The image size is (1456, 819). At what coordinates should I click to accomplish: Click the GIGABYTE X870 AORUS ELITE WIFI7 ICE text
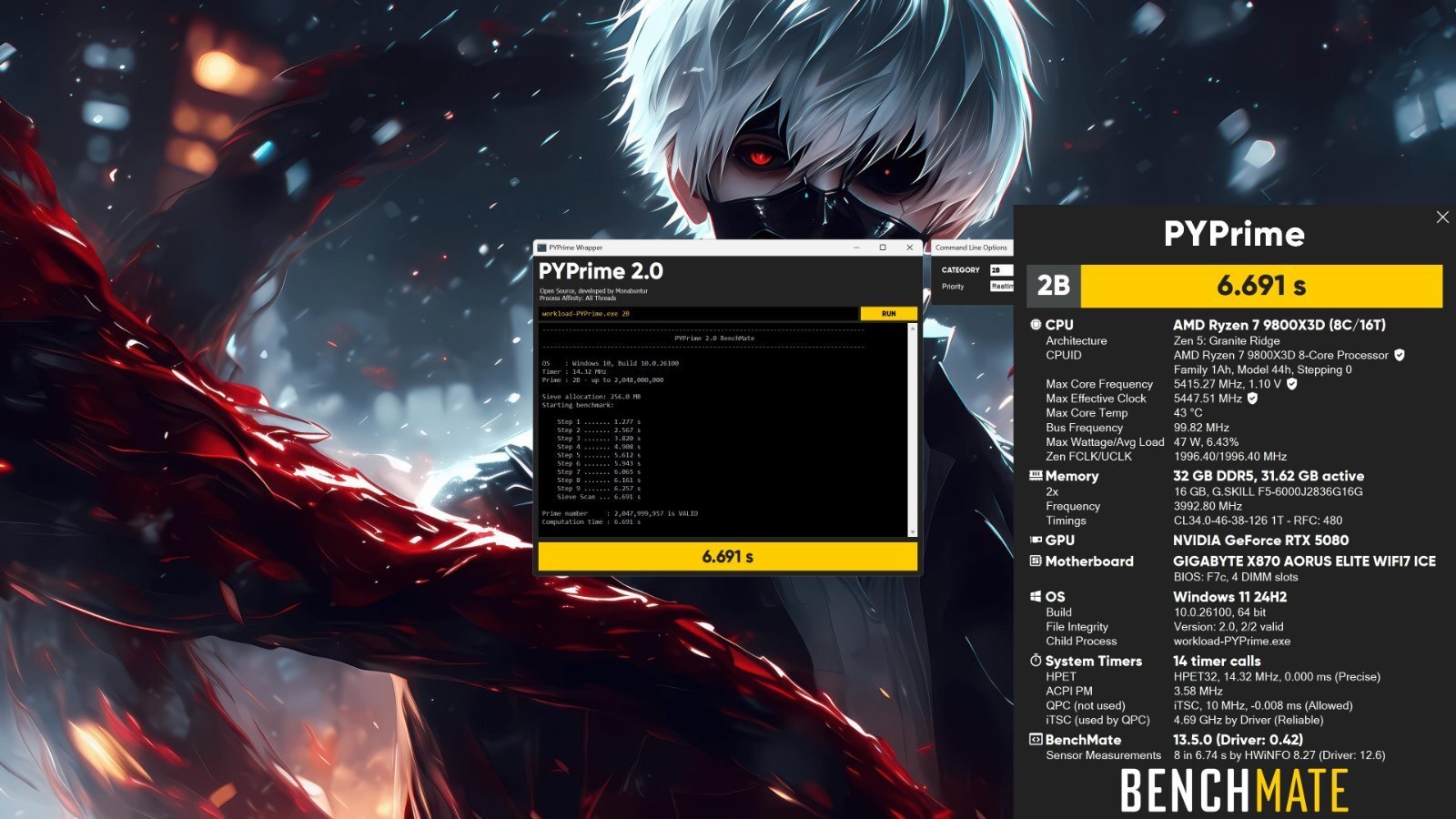(1304, 561)
